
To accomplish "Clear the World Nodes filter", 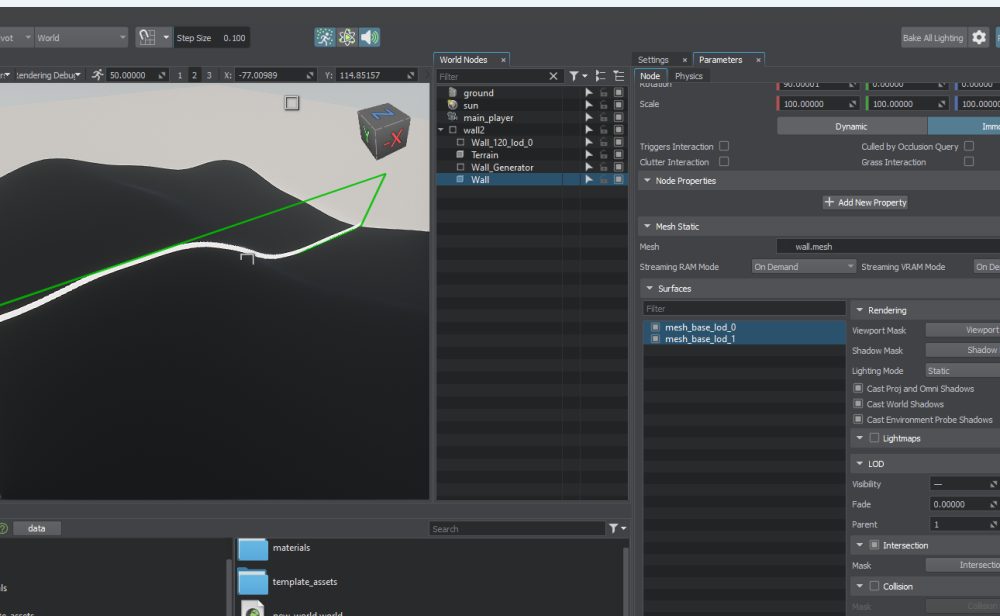I will pos(554,76).
